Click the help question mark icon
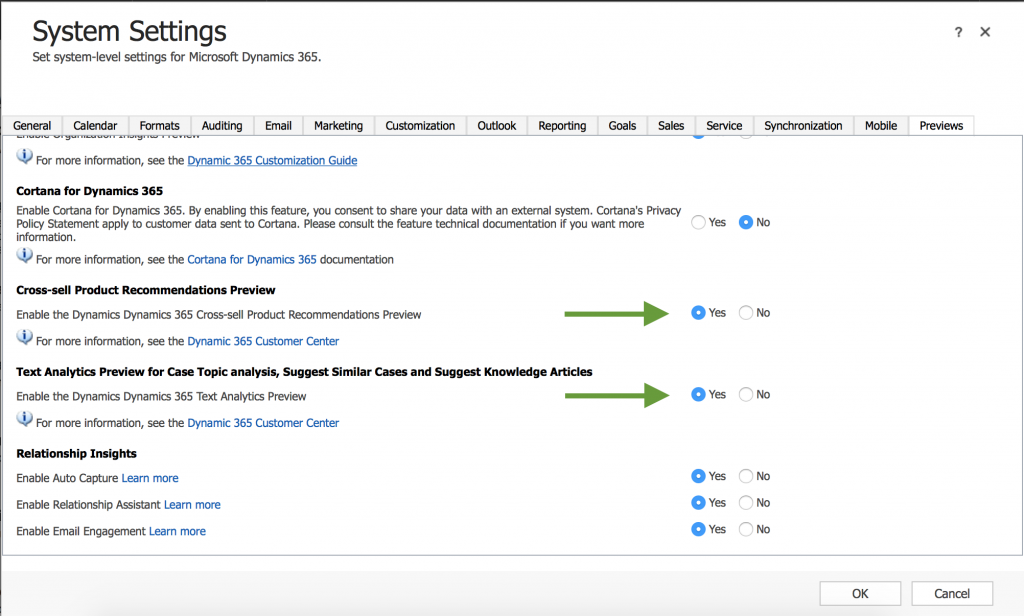The width and height of the screenshot is (1024, 616). [959, 33]
